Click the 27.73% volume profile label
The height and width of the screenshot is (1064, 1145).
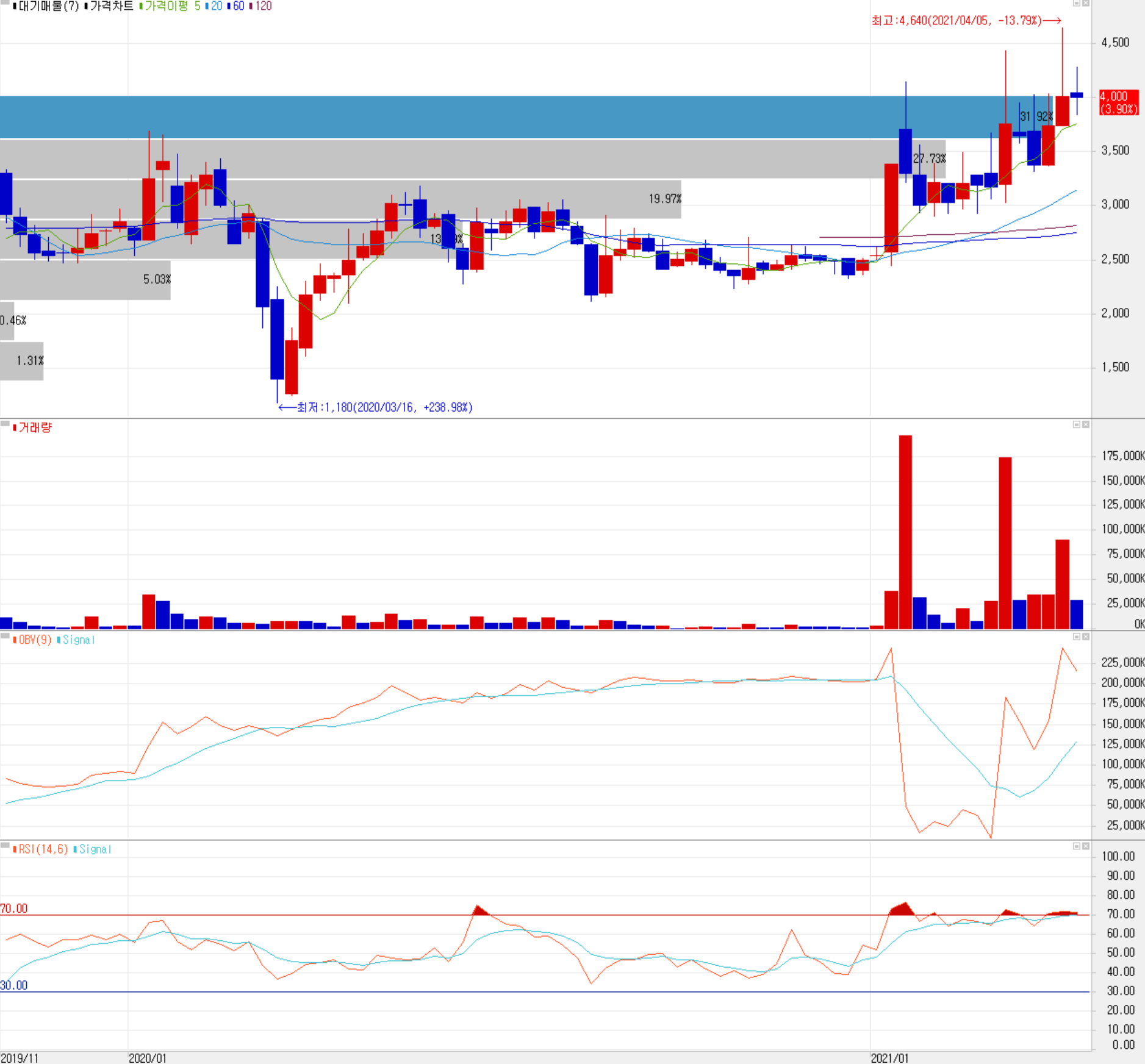[930, 159]
